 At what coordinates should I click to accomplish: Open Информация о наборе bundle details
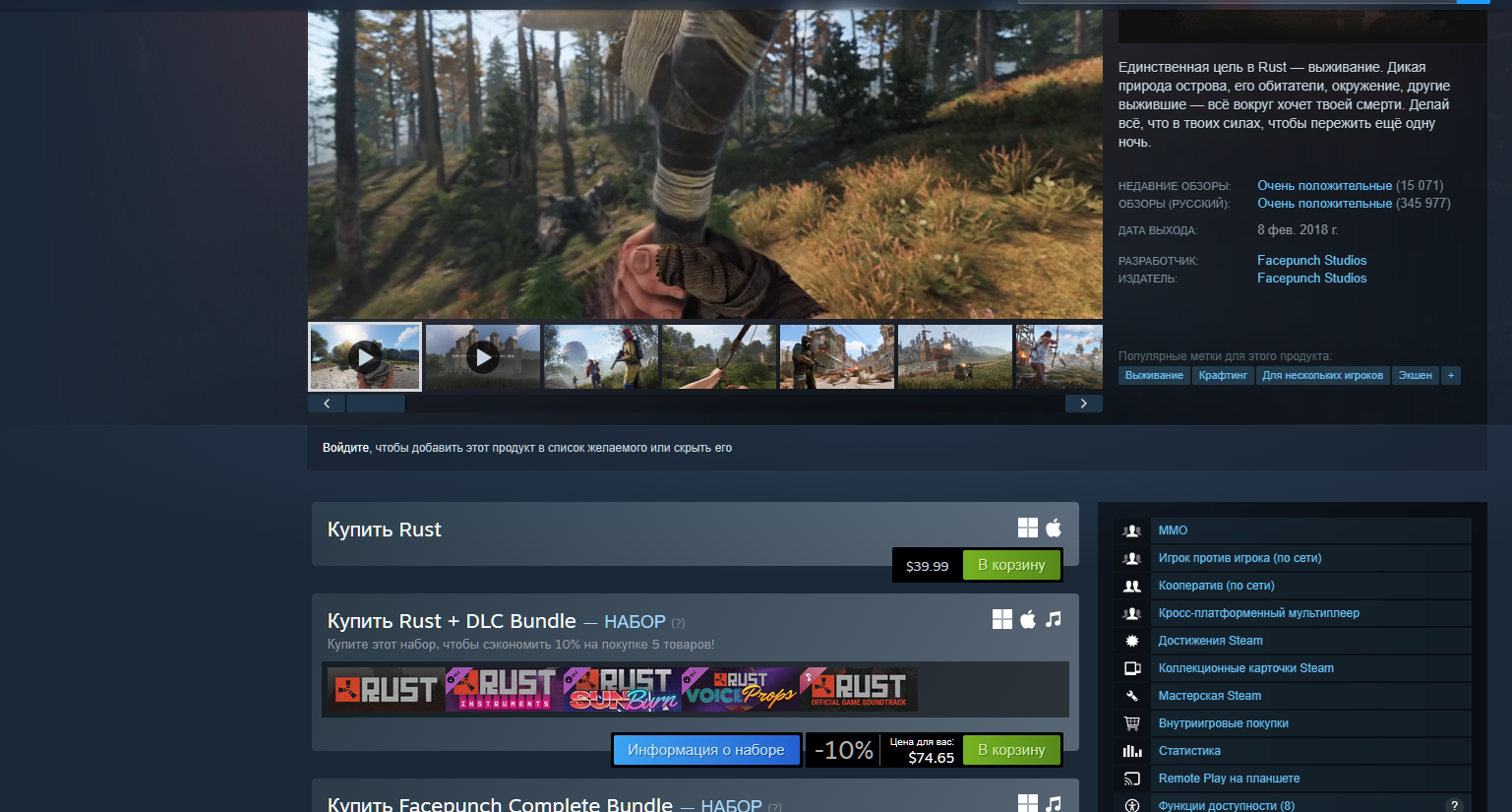(705, 750)
